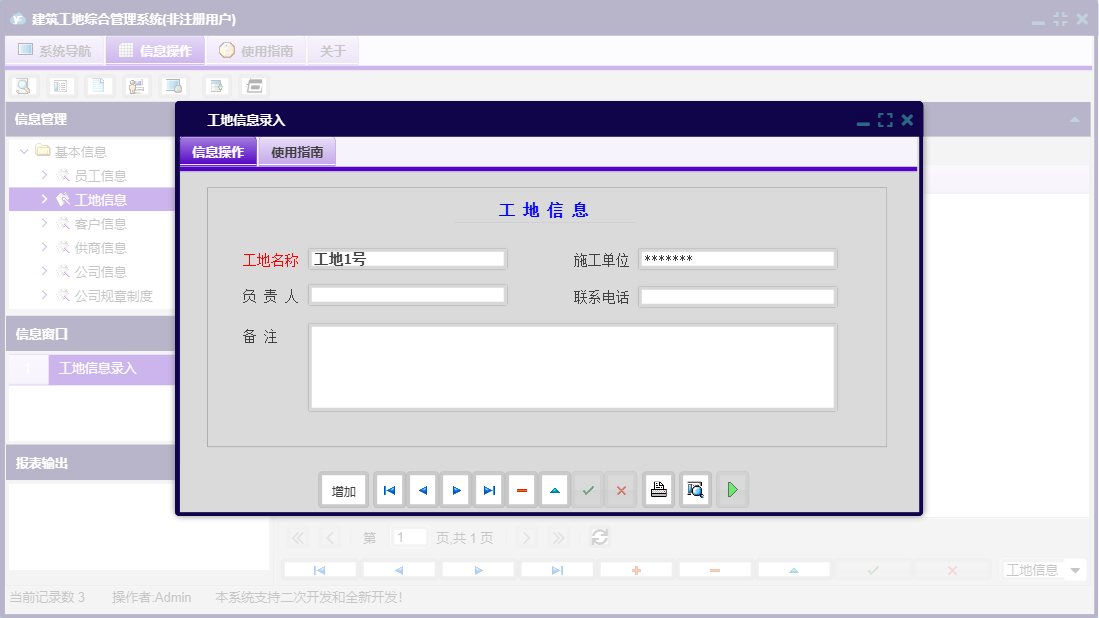Click the edit record triangle icon
The image size is (1099, 618).
click(554, 489)
